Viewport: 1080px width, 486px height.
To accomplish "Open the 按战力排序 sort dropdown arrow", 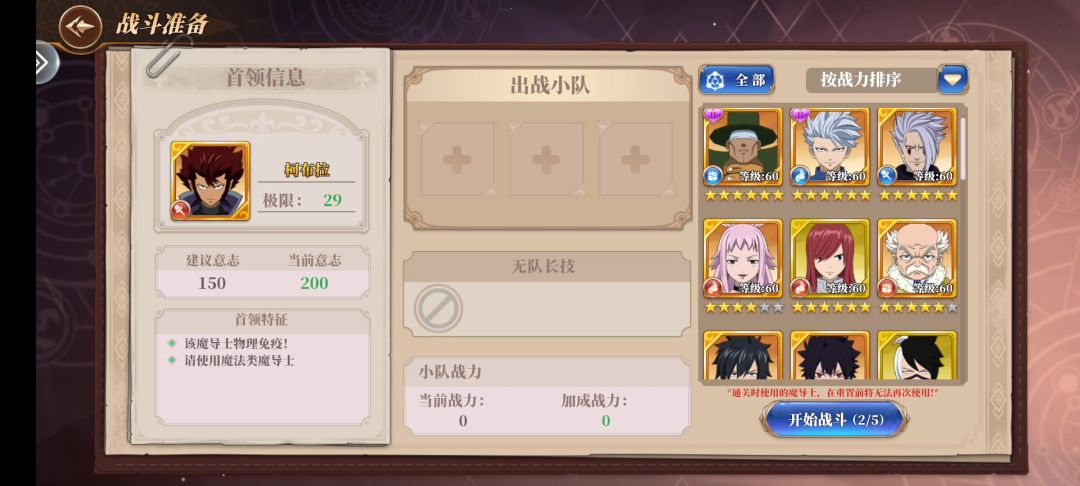I will (x=952, y=80).
